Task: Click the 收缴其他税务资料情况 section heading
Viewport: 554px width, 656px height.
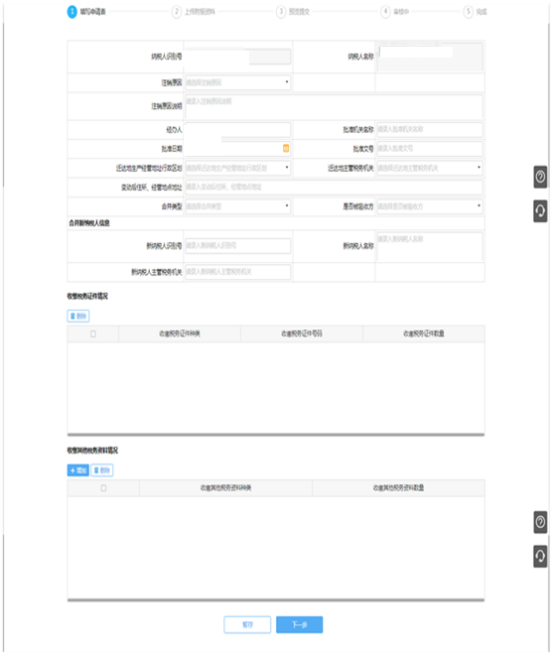Action: pyautogui.click(x=92, y=451)
